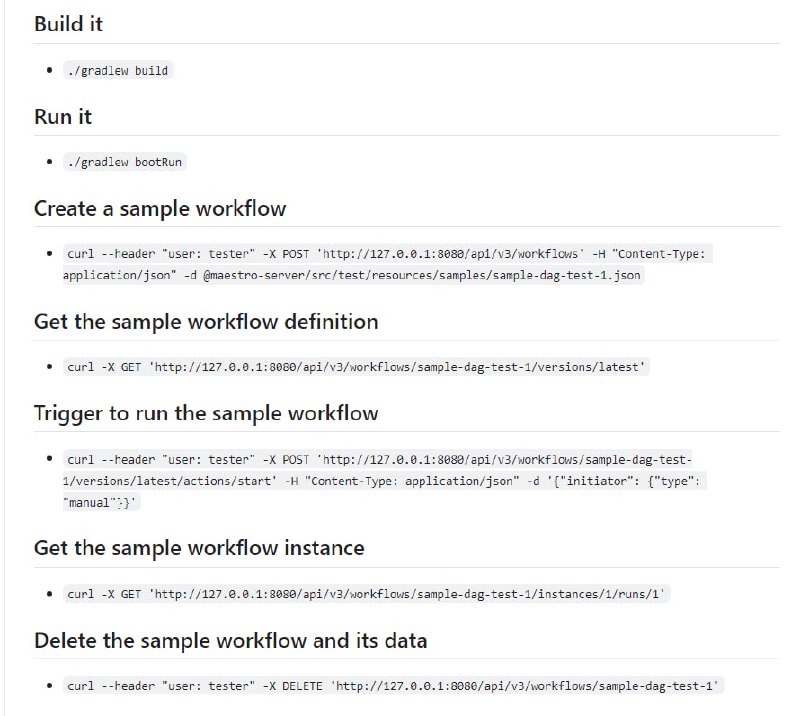Click 'Trigger to run the sample workflow' heading

pos(206,413)
